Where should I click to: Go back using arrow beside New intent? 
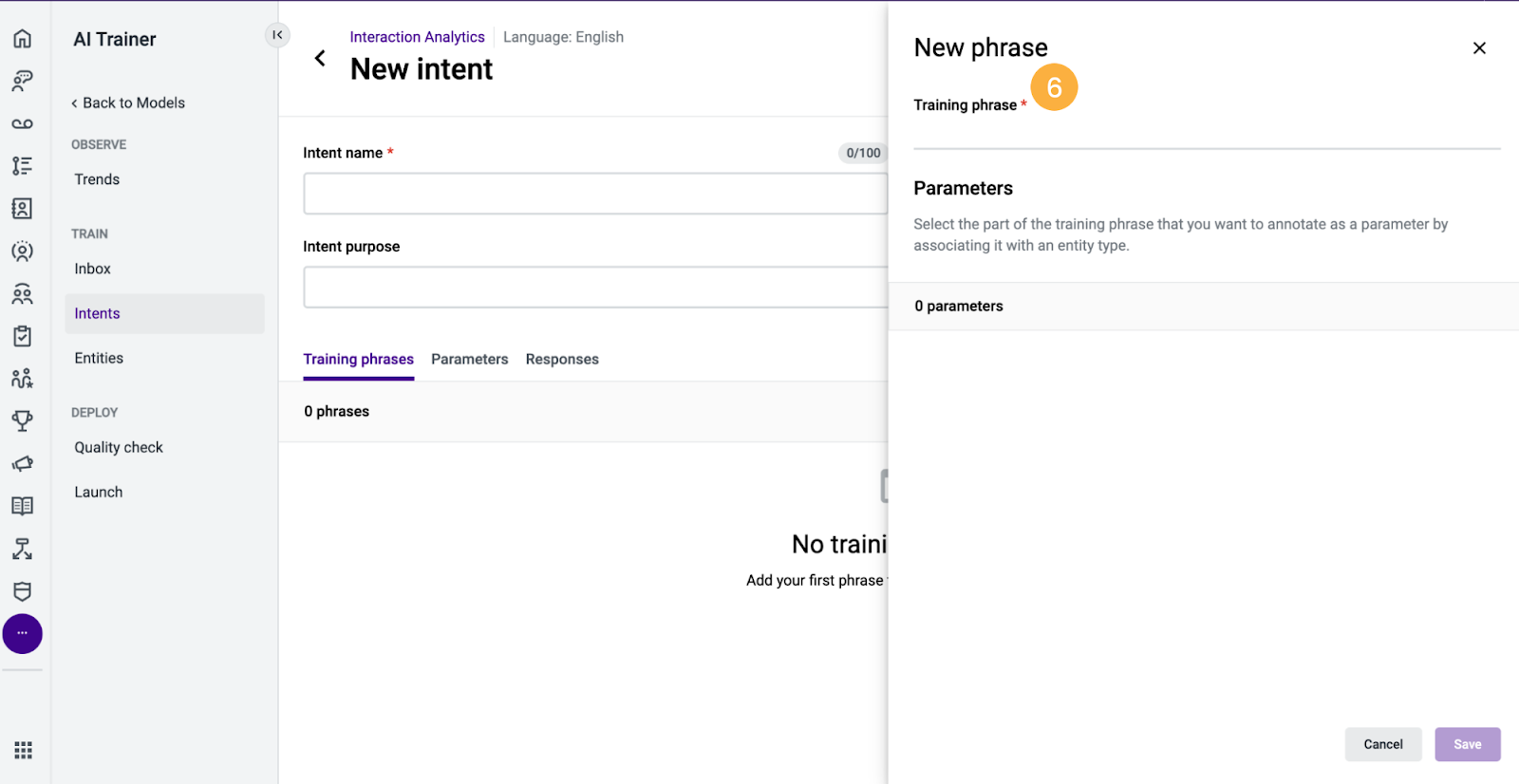[320, 59]
